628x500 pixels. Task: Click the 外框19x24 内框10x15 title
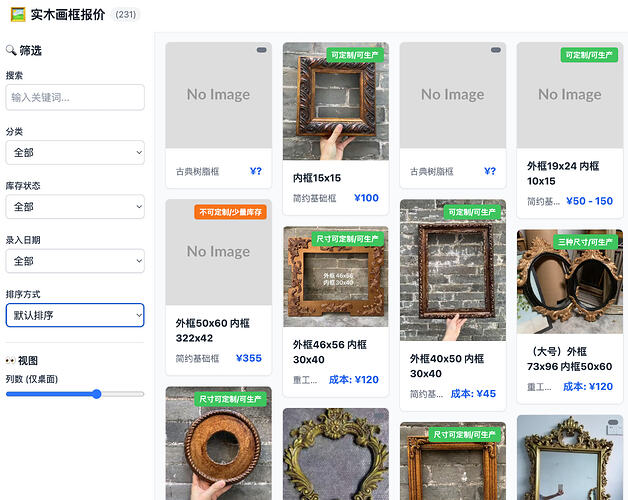[563, 173]
